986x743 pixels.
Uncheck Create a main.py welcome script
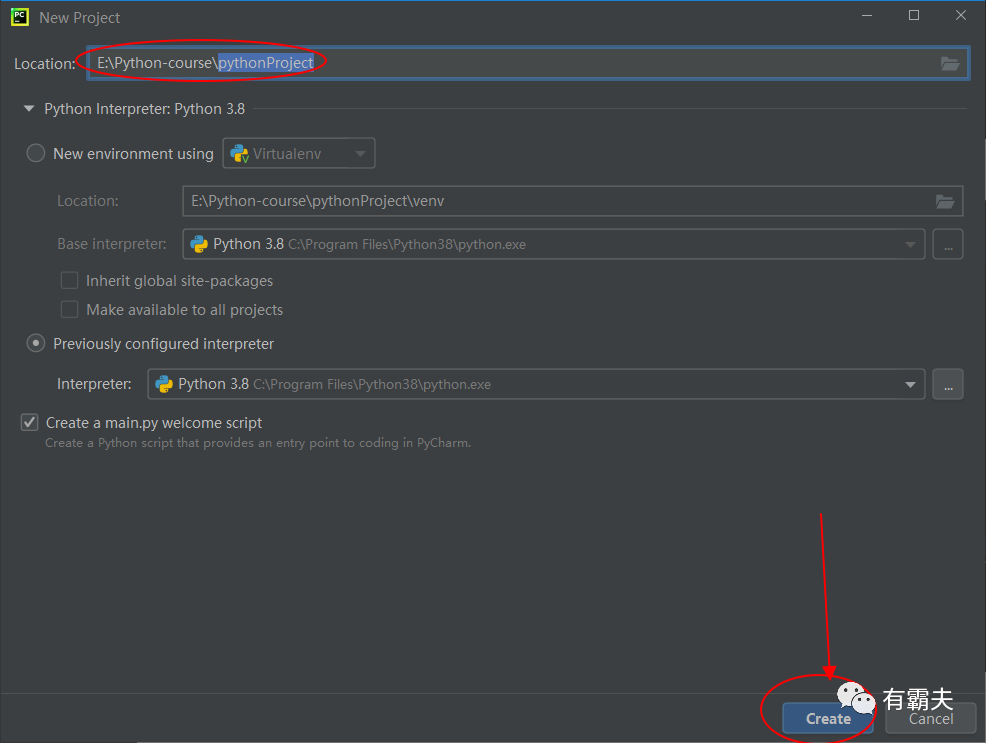pos(30,422)
